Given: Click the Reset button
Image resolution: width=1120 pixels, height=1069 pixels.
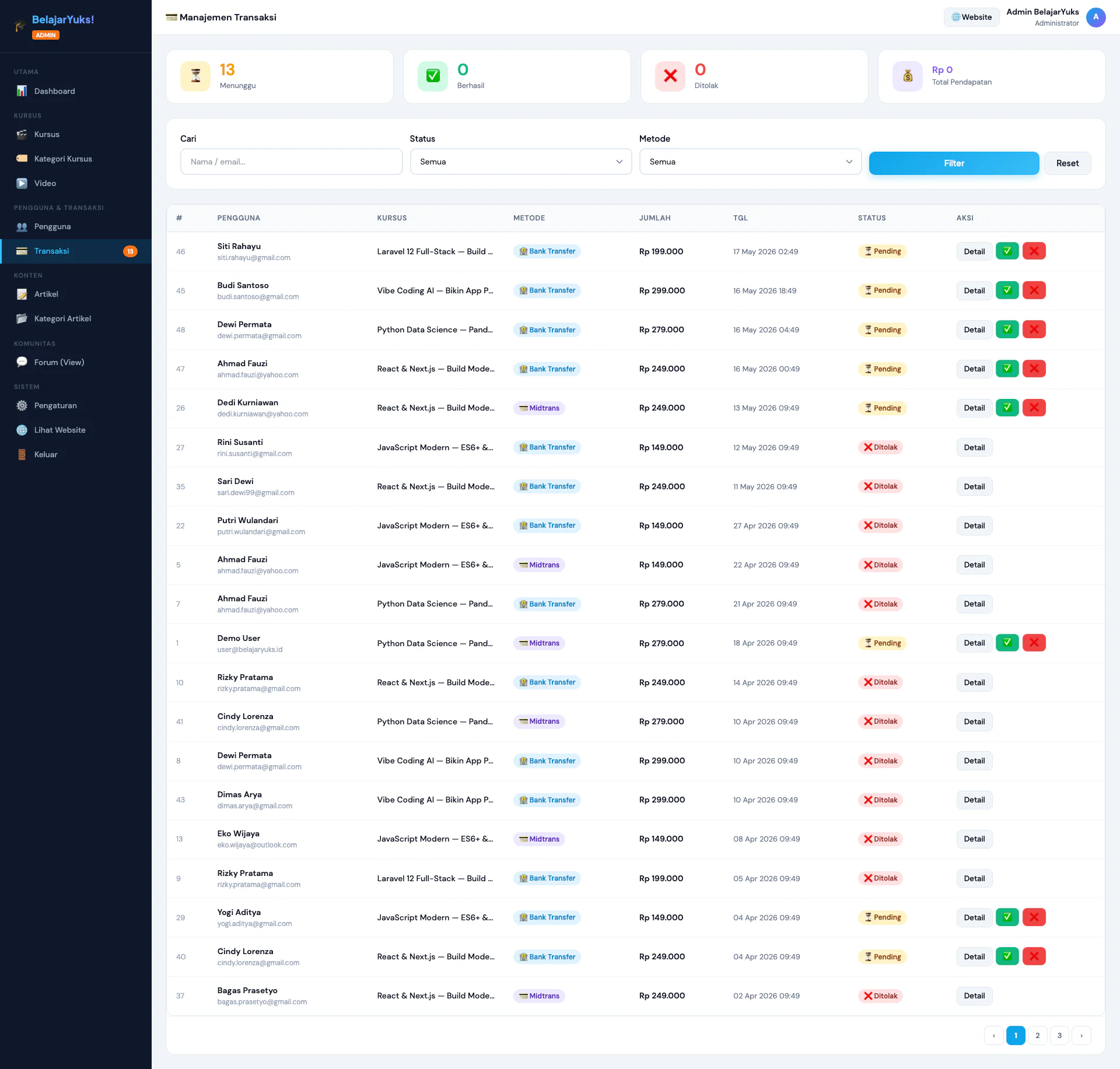Looking at the screenshot, I should pos(1067,163).
